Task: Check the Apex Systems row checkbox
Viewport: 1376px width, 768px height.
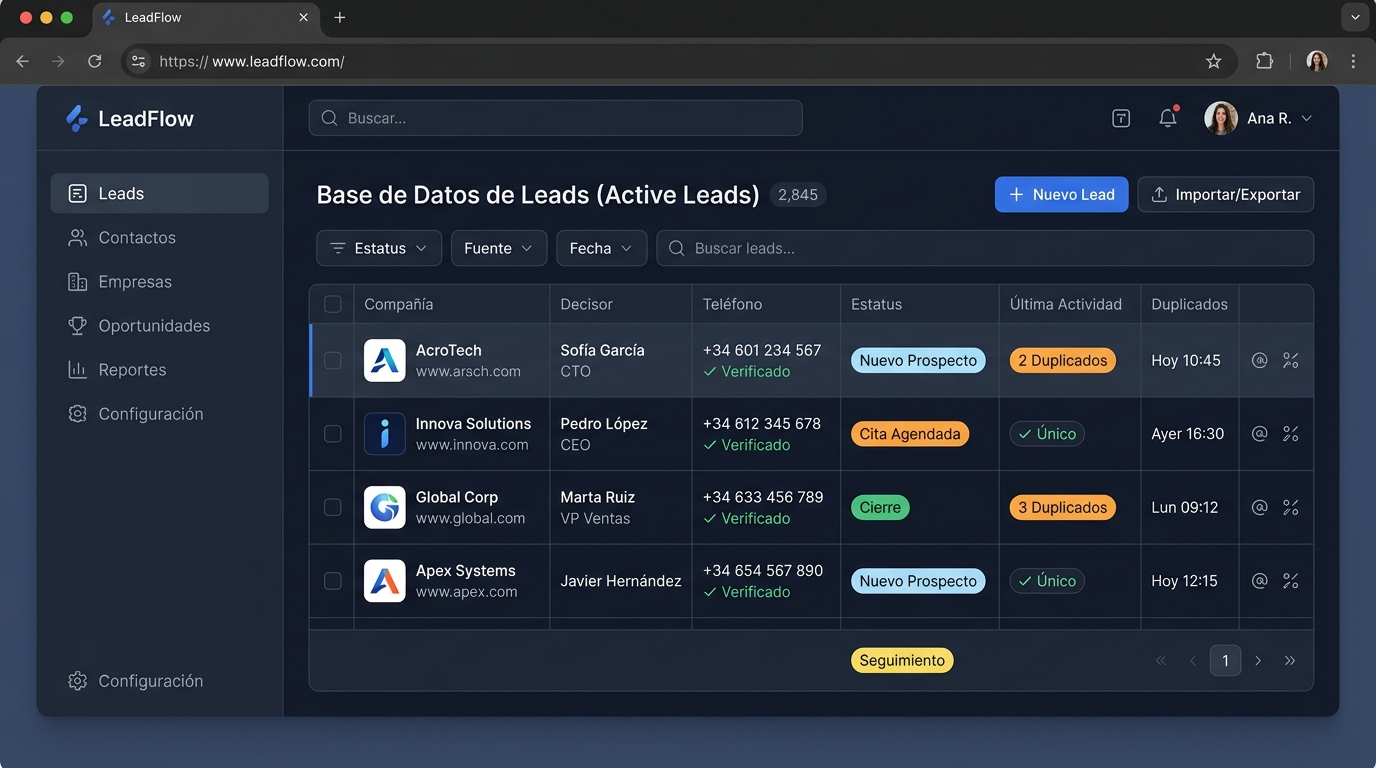Action: 333,581
